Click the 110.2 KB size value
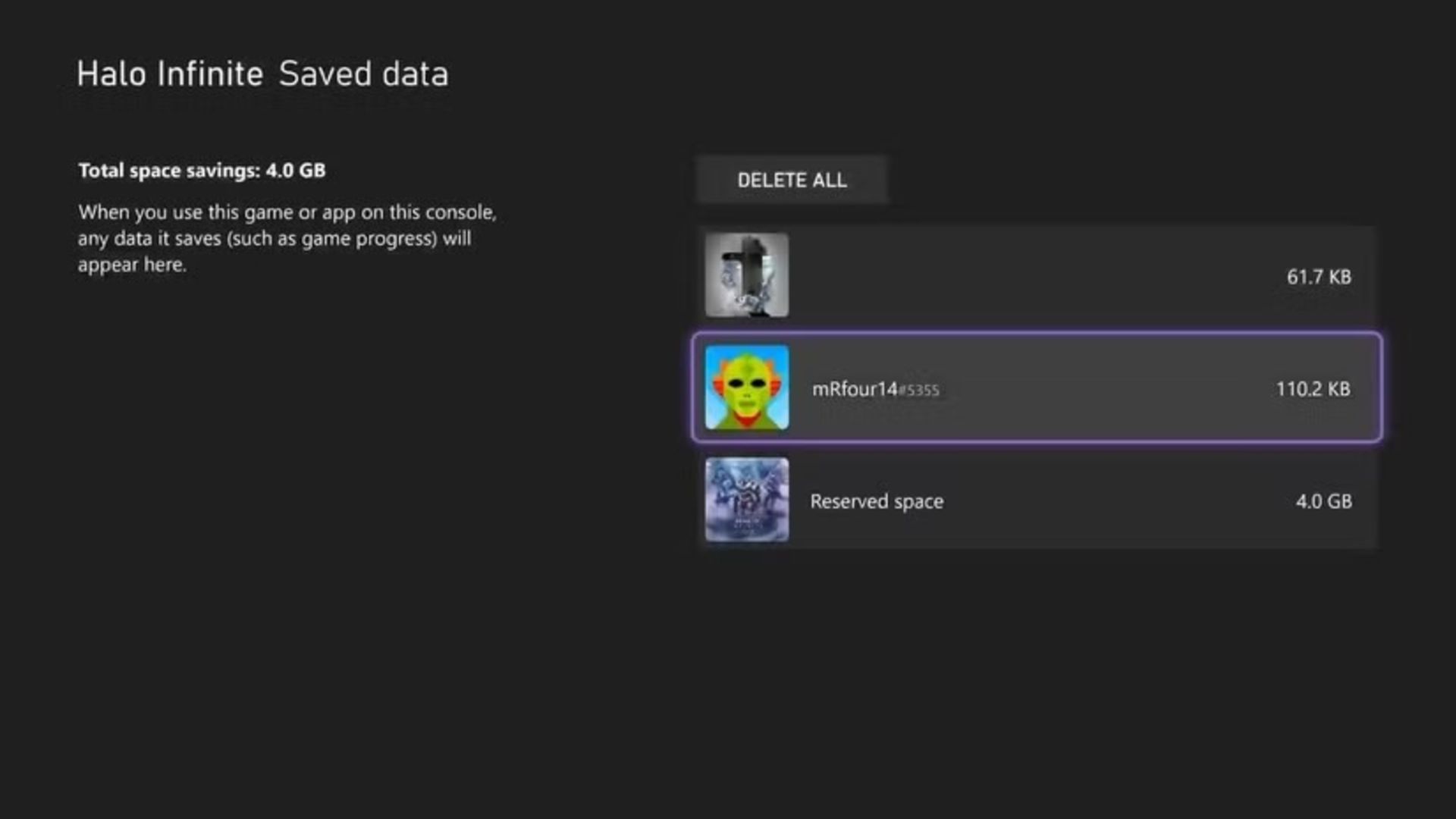The width and height of the screenshot is (1456, 819). [1313, 389]
